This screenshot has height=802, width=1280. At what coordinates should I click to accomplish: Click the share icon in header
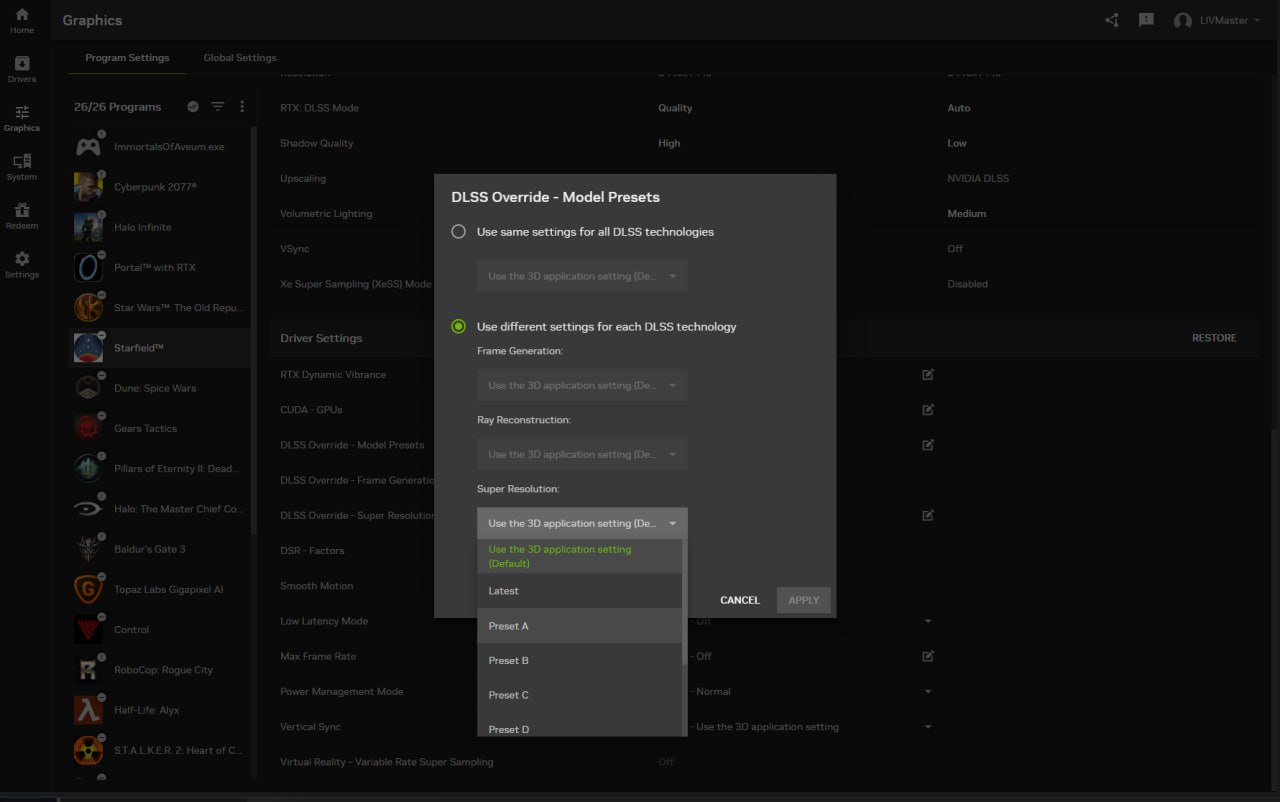point(1112,20)
